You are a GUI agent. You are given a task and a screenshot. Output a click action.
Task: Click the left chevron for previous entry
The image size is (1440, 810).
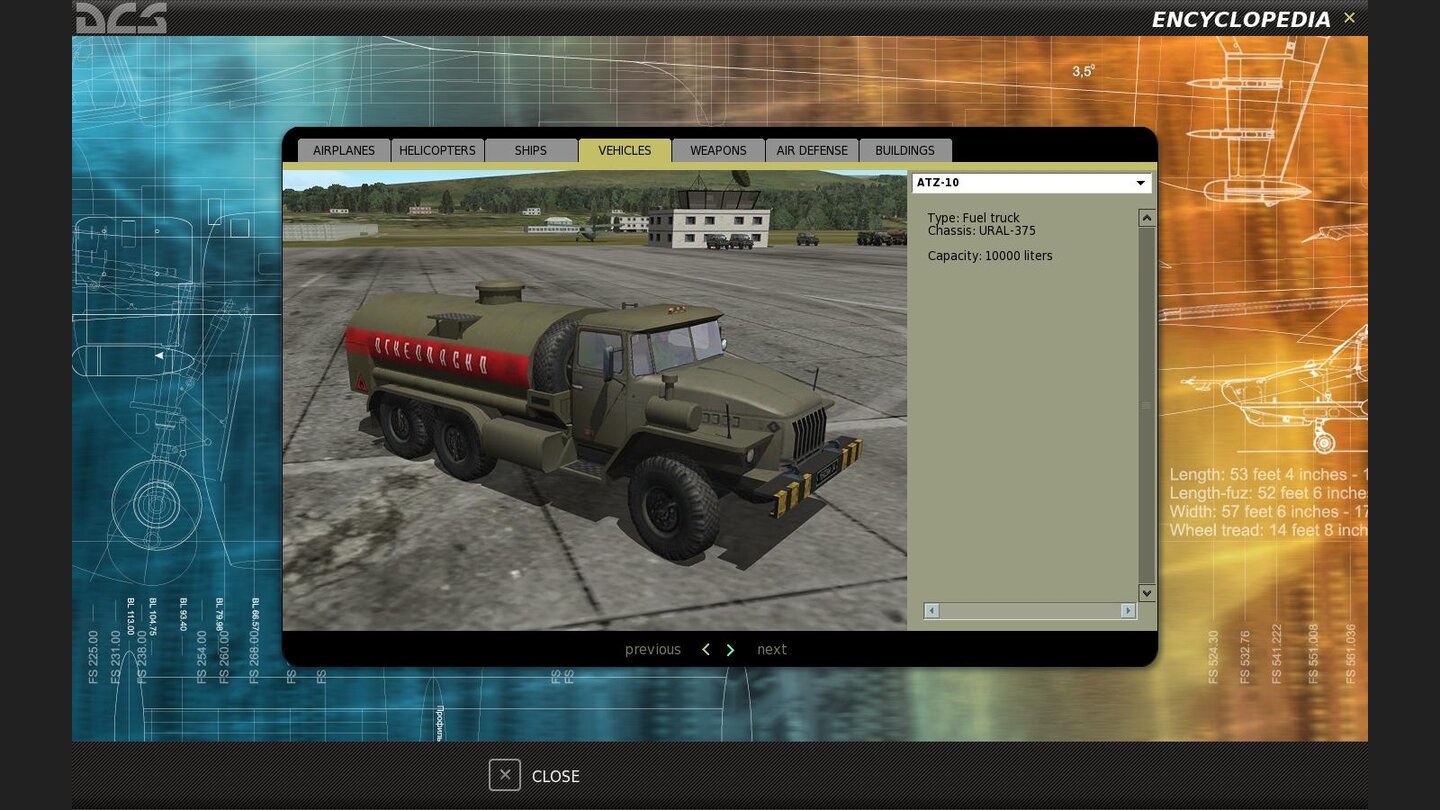pyautogui.click(x=705, y=650)
